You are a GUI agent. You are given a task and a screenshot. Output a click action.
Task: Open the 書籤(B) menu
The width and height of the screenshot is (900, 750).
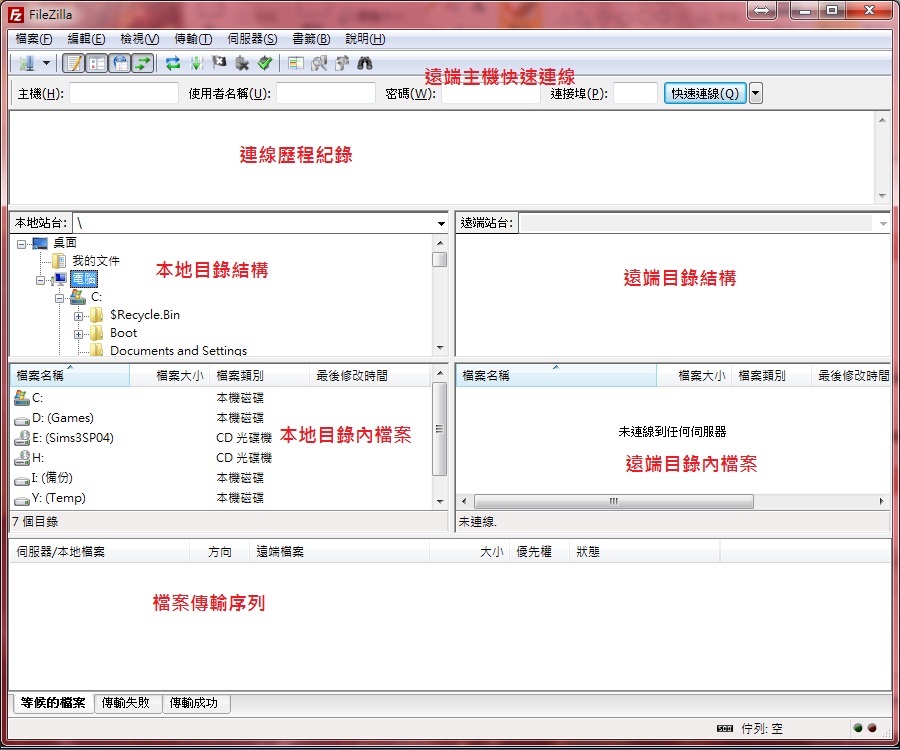(310, 39)
